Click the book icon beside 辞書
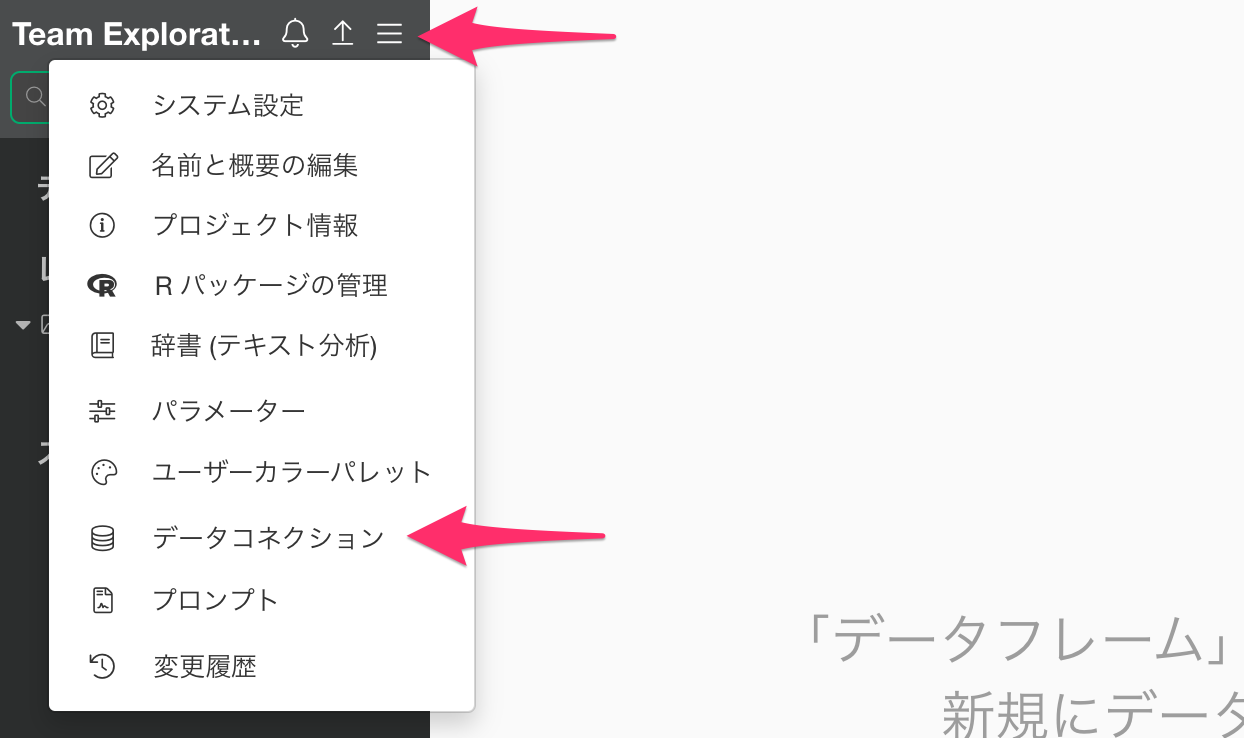 (x=103, y=346)
